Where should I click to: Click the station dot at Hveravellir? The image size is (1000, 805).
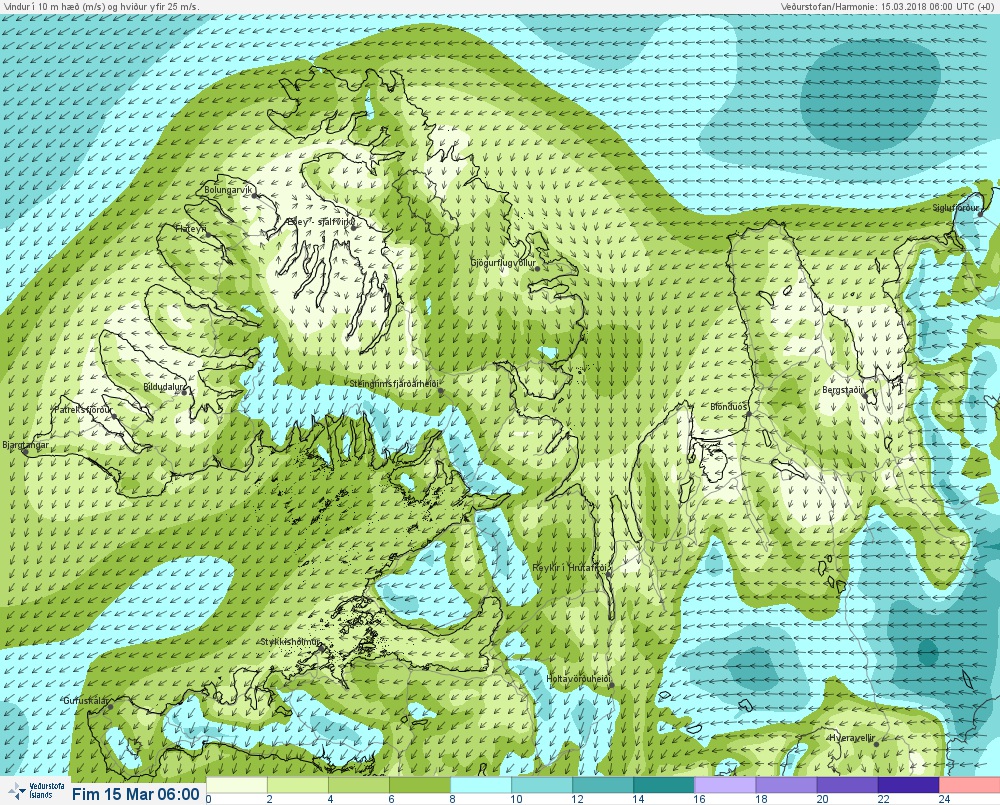876,745
